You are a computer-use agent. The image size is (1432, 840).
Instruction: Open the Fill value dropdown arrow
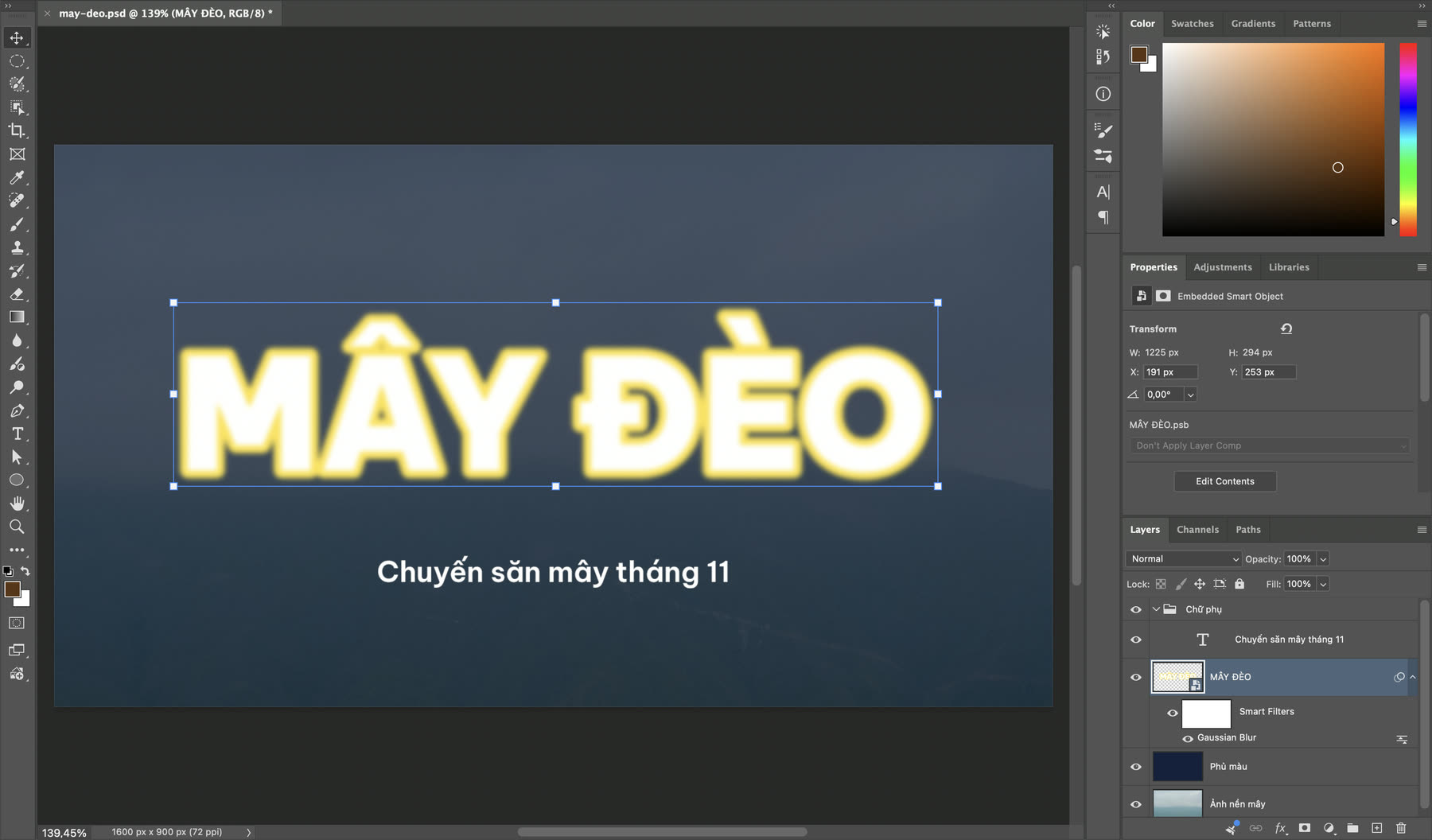pyautogui.click(x=1323, y=584)
